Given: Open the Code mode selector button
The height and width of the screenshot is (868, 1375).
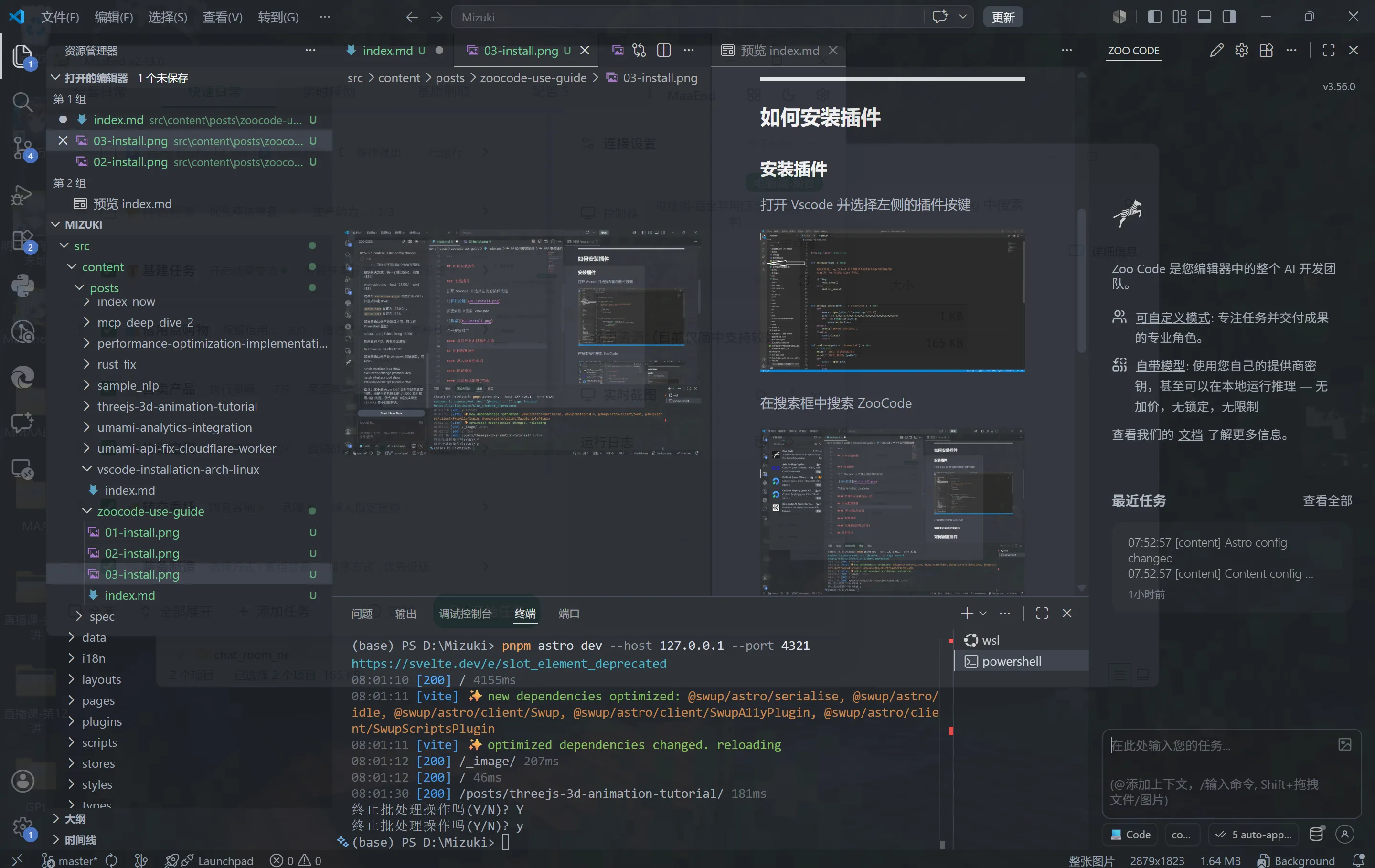Looking at the screenshot, I should click(x=1130, y=834).
